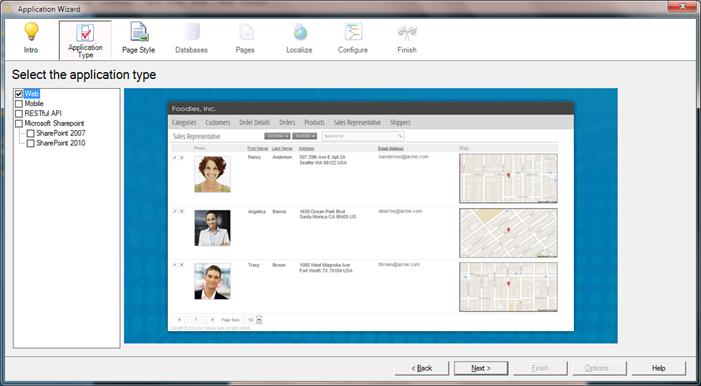Image resolution: width=701 pixels, height=386 pixels.
Task: Uncheck the Web checkbox
Action: (19, 94)
